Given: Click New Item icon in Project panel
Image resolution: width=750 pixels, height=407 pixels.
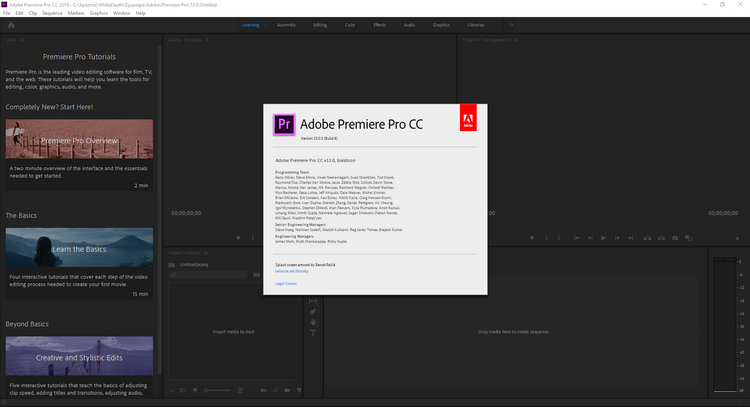Looking at the screenshot, I should [299, 390].
